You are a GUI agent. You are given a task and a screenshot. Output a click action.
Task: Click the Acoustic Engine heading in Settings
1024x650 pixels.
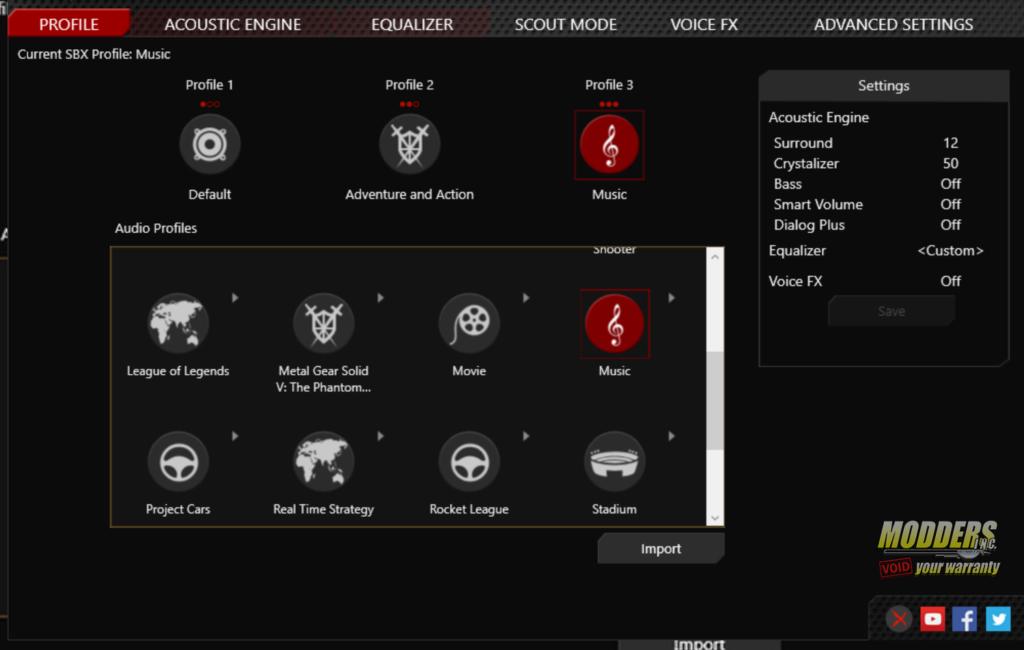[x=819, y=118]
